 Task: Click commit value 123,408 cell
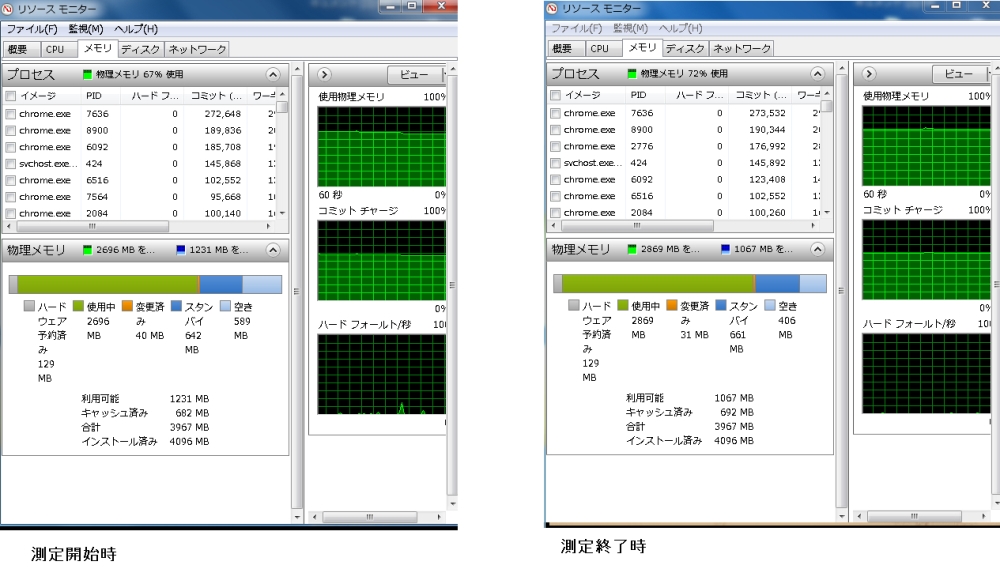pos(767,180)
